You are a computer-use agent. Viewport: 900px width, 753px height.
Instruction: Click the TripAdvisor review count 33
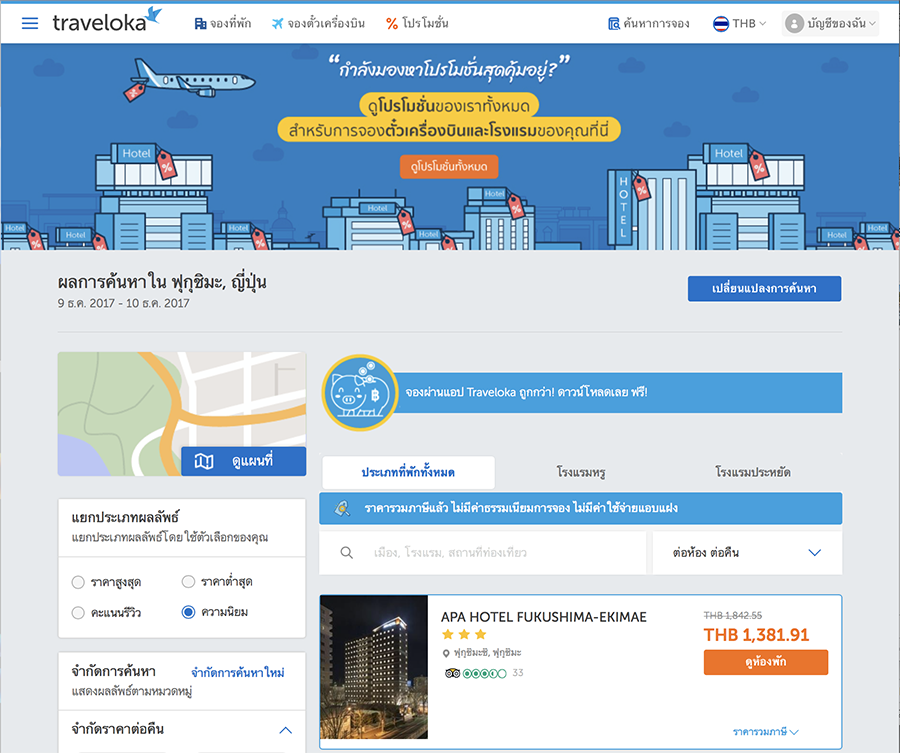tap(518, 673)
